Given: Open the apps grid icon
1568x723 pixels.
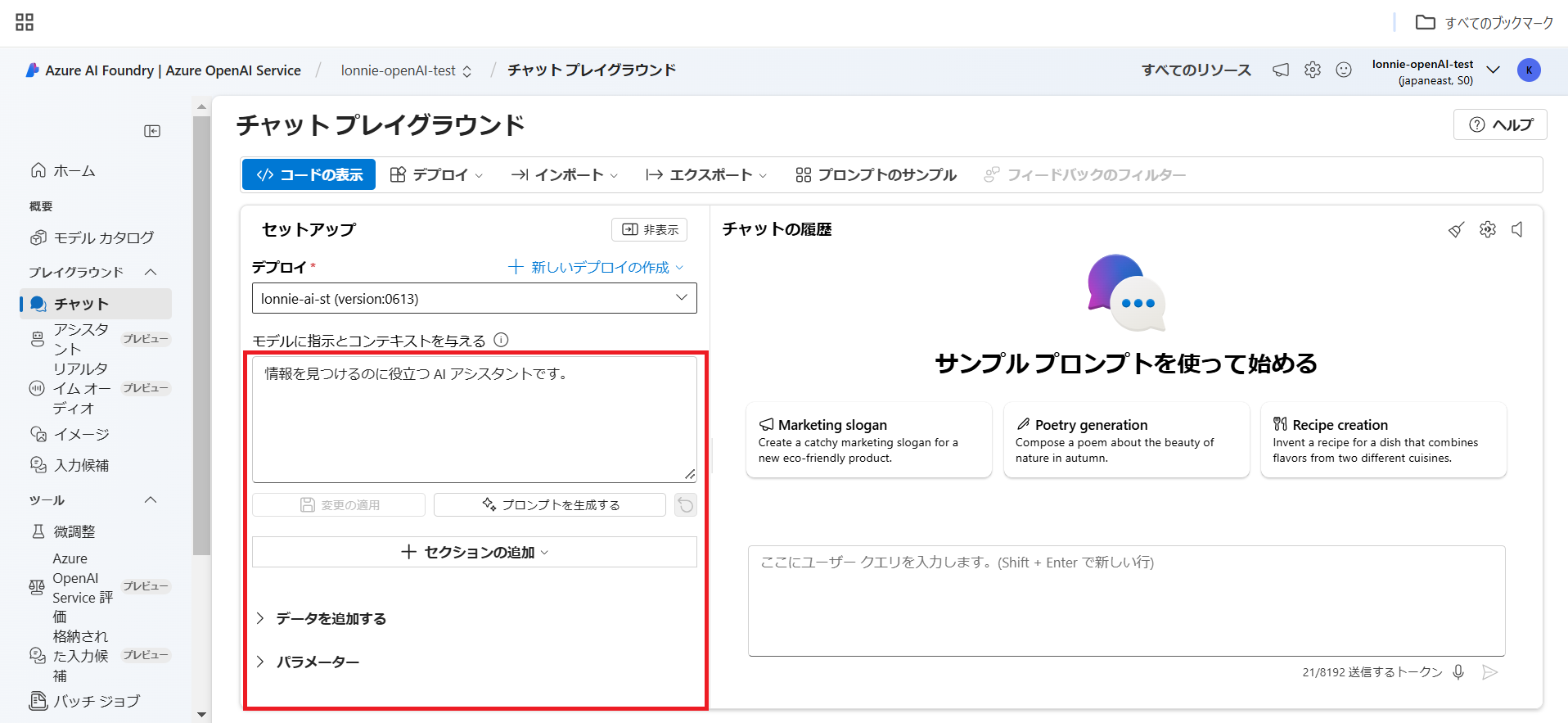Looking at the screenshot, I should click(x=25, y=22).
